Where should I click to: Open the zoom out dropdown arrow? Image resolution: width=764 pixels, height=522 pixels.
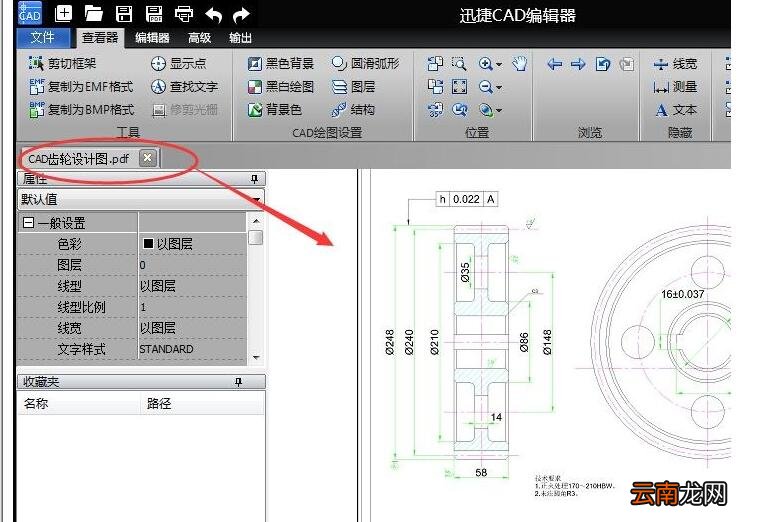tap(499, 88)
